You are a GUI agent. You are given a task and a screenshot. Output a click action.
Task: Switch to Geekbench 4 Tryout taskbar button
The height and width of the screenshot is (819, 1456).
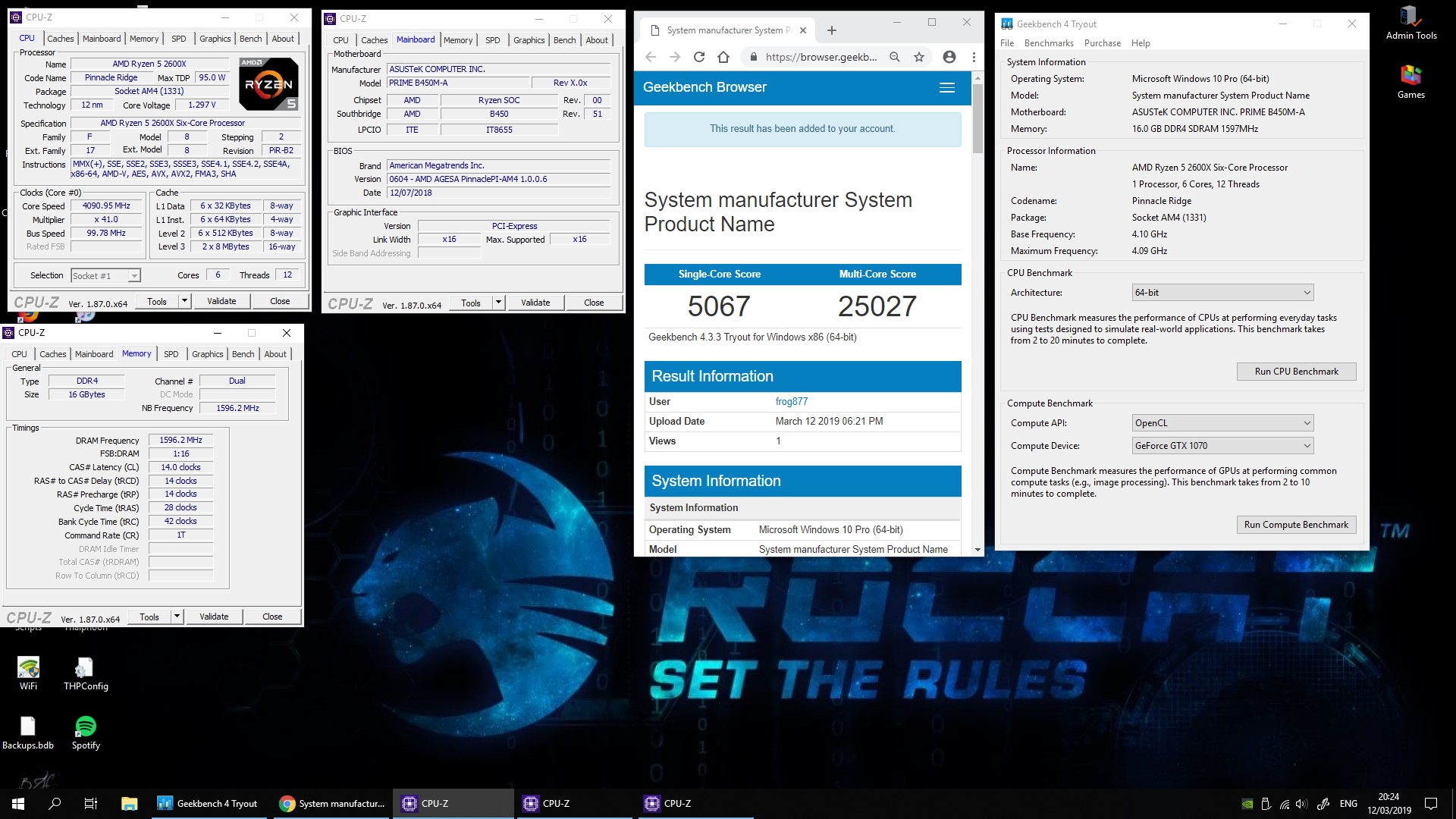click(208, 804)
